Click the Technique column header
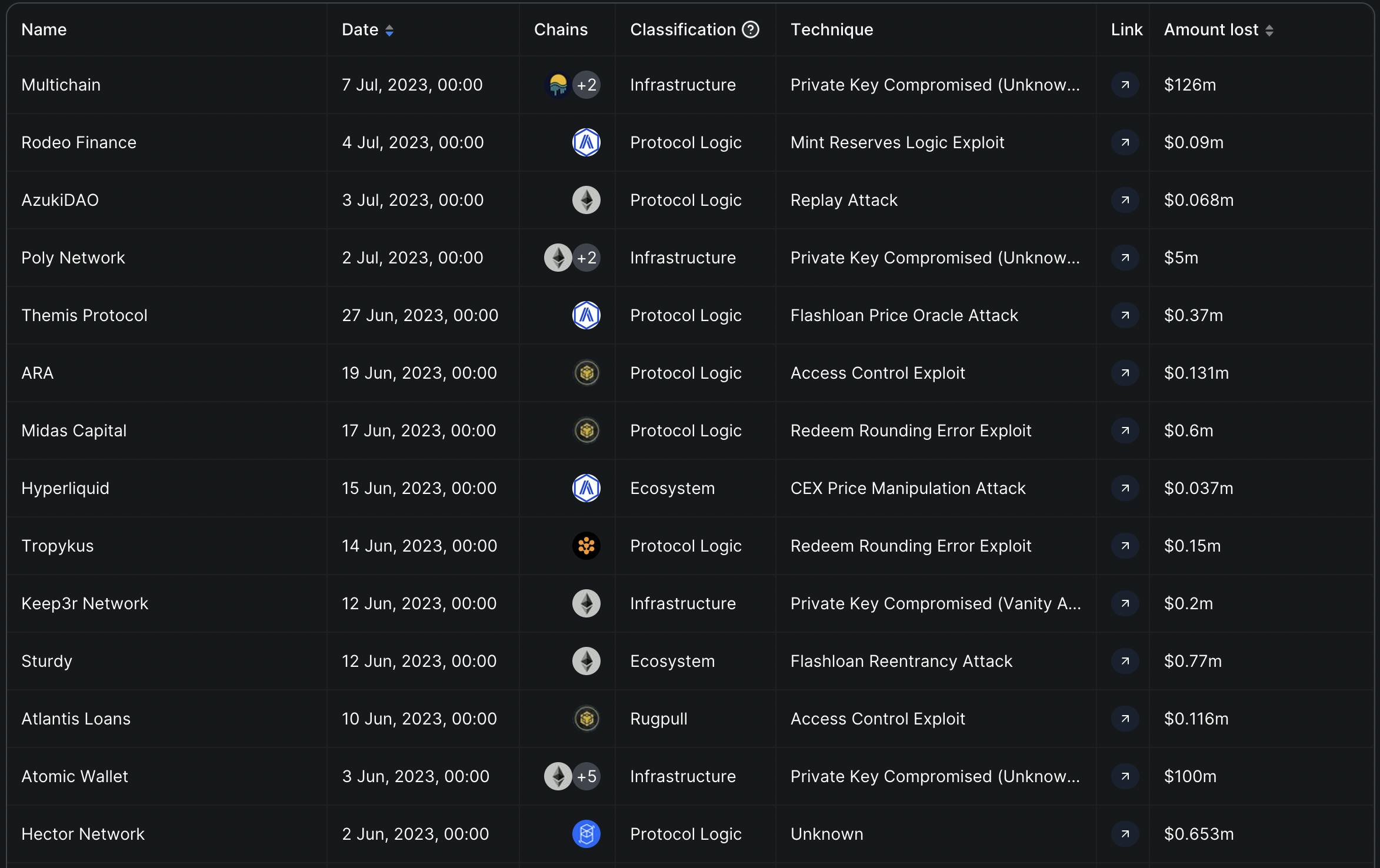The width and height of the screenshot is (1380, 868). (831, 29)
